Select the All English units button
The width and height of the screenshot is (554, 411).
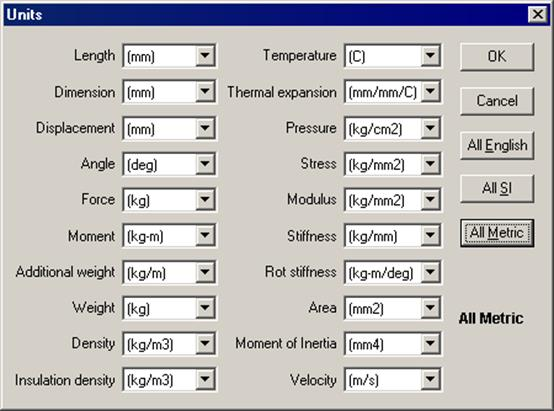[x=497, y=145]
